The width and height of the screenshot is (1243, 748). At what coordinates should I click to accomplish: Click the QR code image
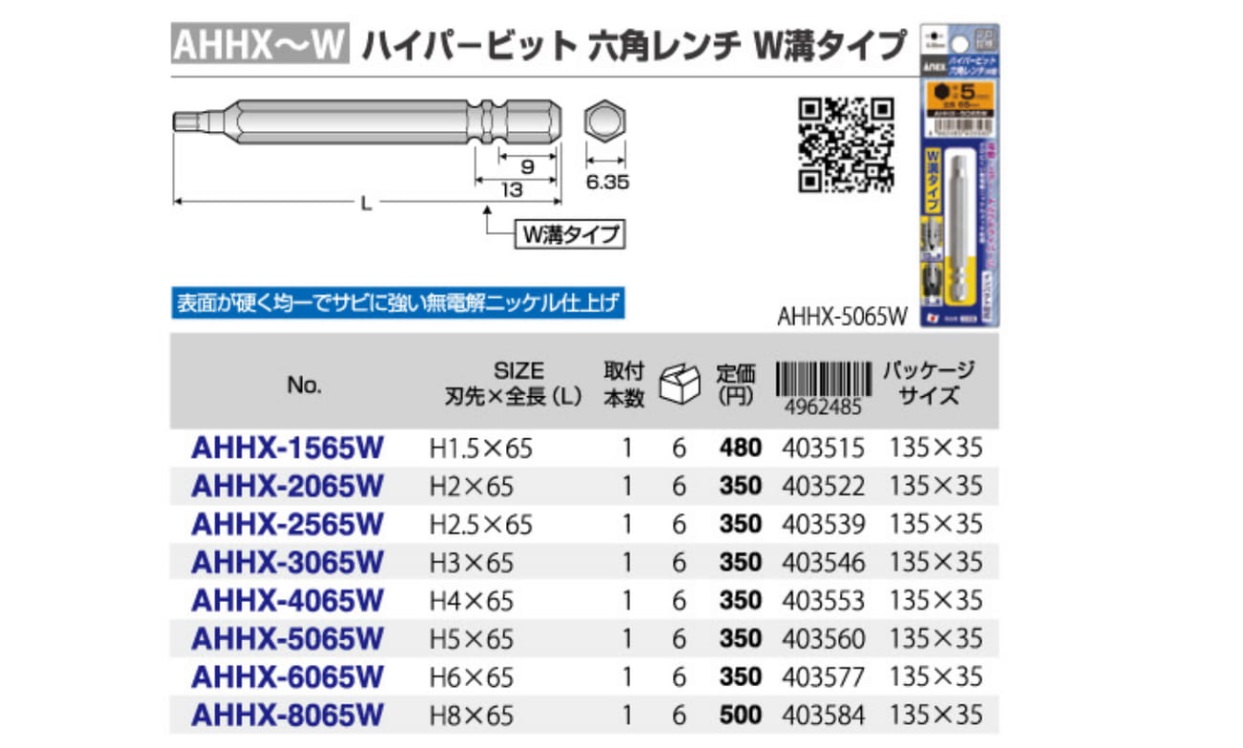click(846, 144)
